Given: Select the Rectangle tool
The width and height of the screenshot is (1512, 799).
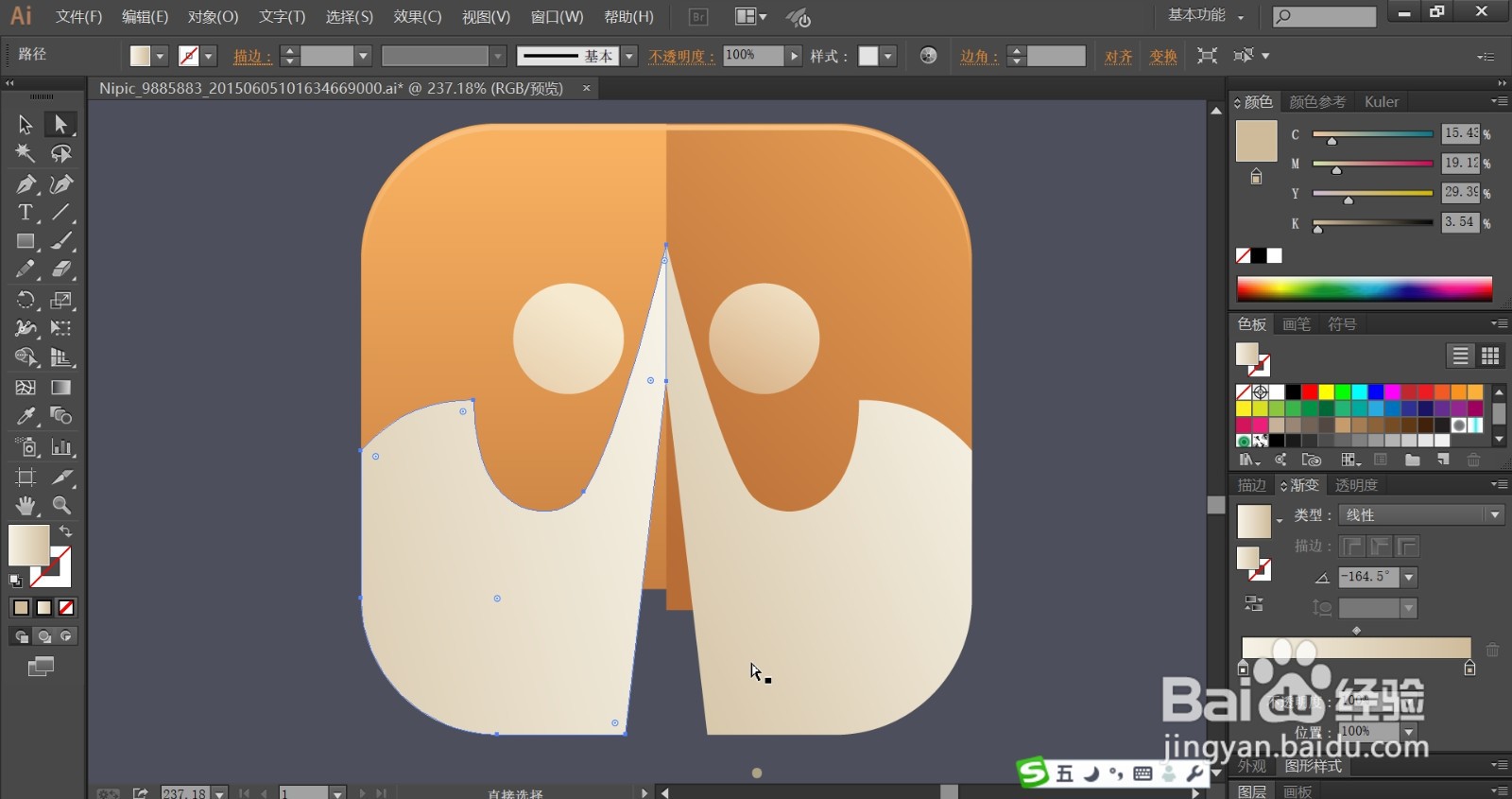Looking at the screenshot, I should pos(26,241).
